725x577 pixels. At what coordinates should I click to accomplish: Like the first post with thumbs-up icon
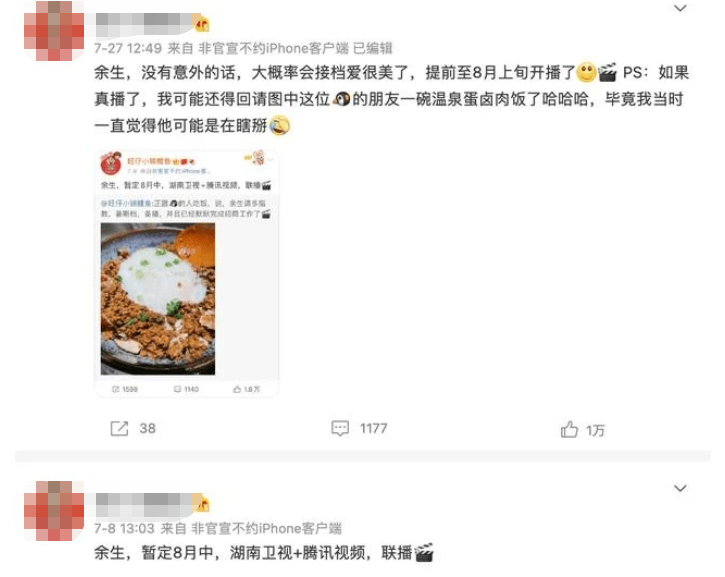tap(569, 430)
